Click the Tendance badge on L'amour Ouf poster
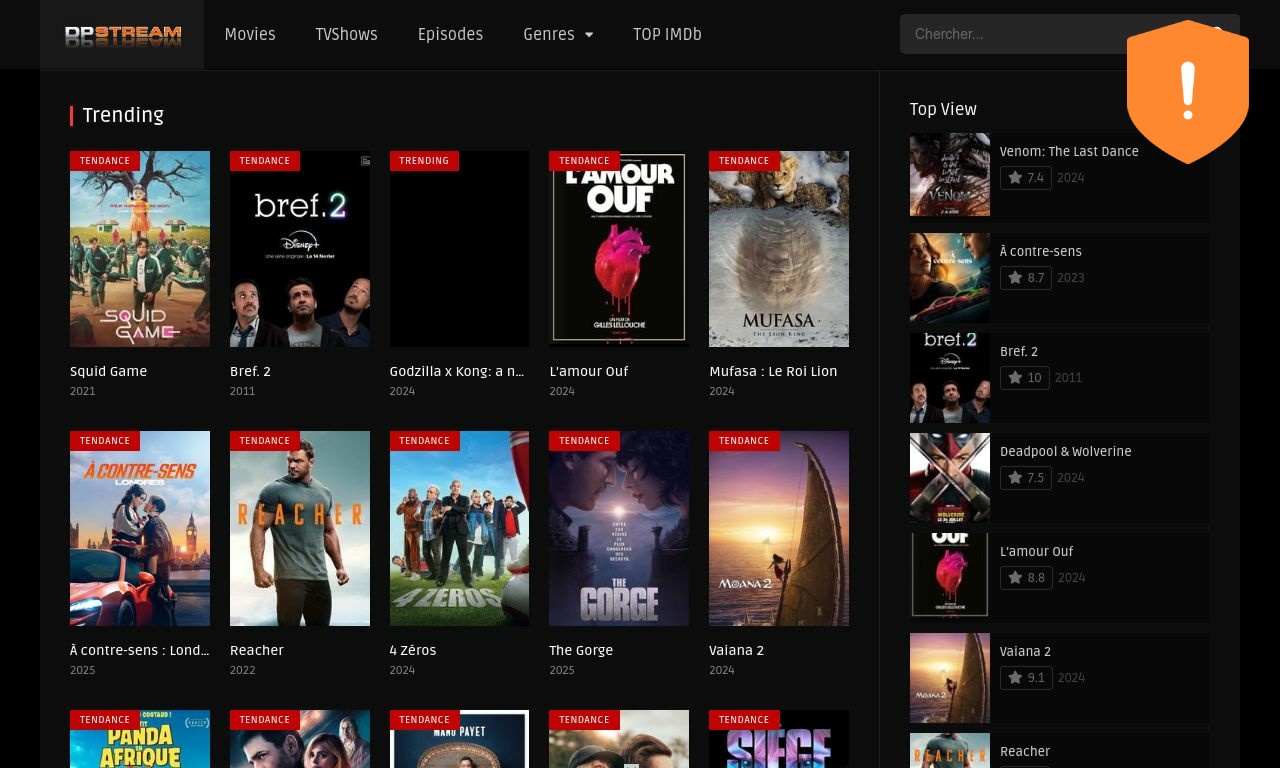Screen dimensions: 1280x768 [584, 161]
